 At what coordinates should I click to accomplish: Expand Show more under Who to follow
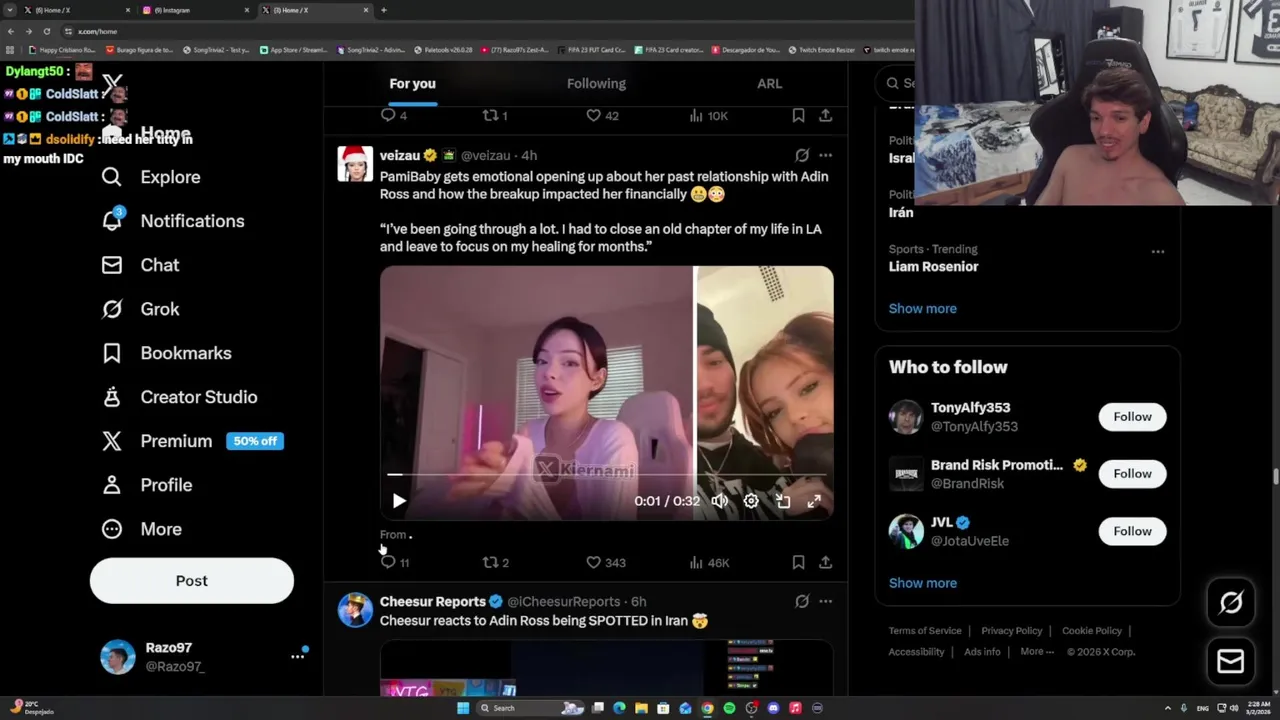tap(922, 582)
